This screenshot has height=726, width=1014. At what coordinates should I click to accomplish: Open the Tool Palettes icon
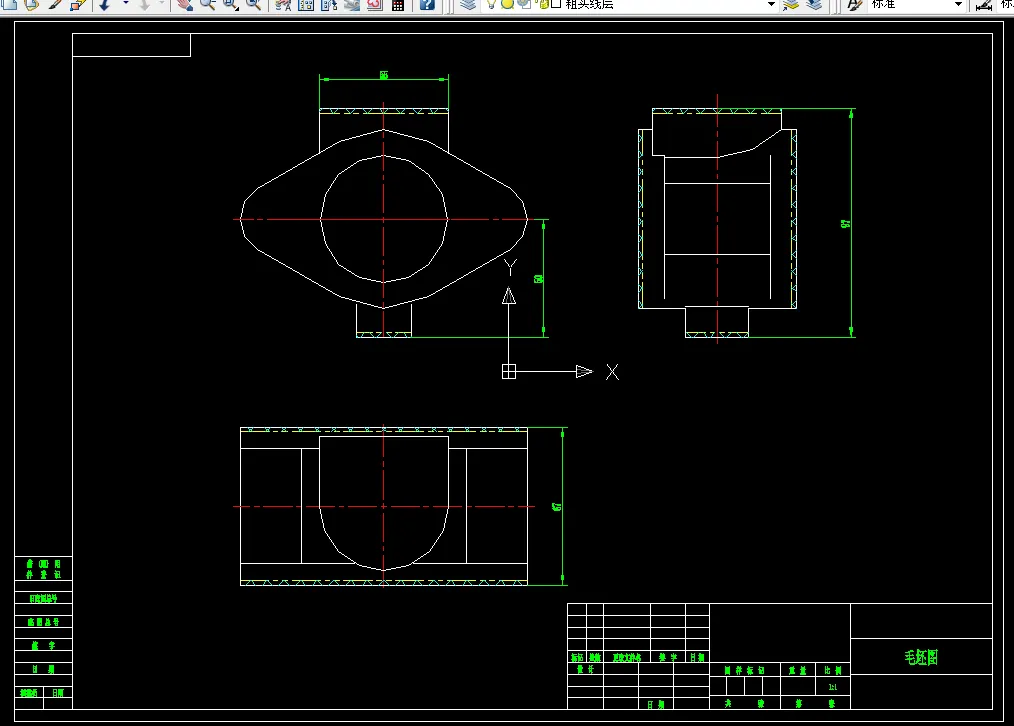tap(329, 5)
